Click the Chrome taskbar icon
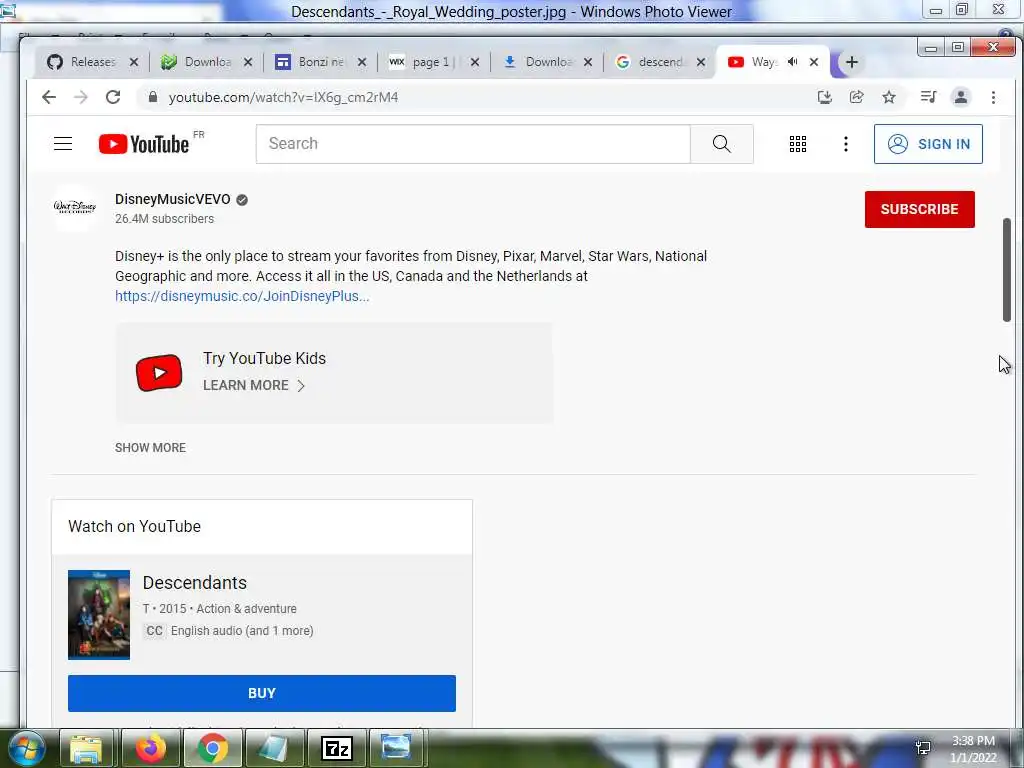 pyautogui.click(x=212, y=748)
